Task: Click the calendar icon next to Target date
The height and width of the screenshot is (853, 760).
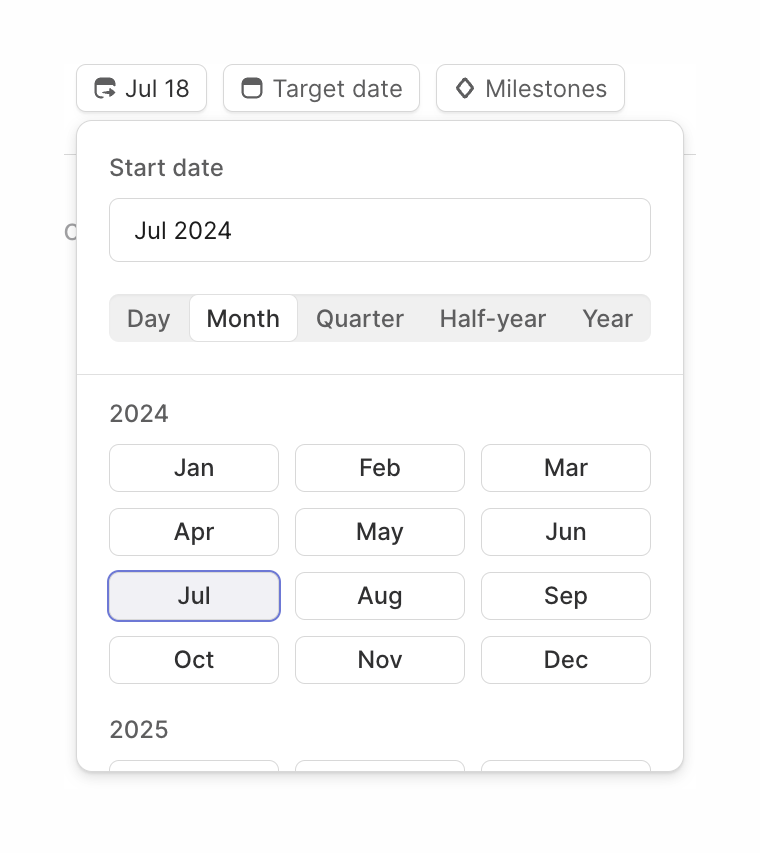Action: pyautogui.click(x=251, y=88)
